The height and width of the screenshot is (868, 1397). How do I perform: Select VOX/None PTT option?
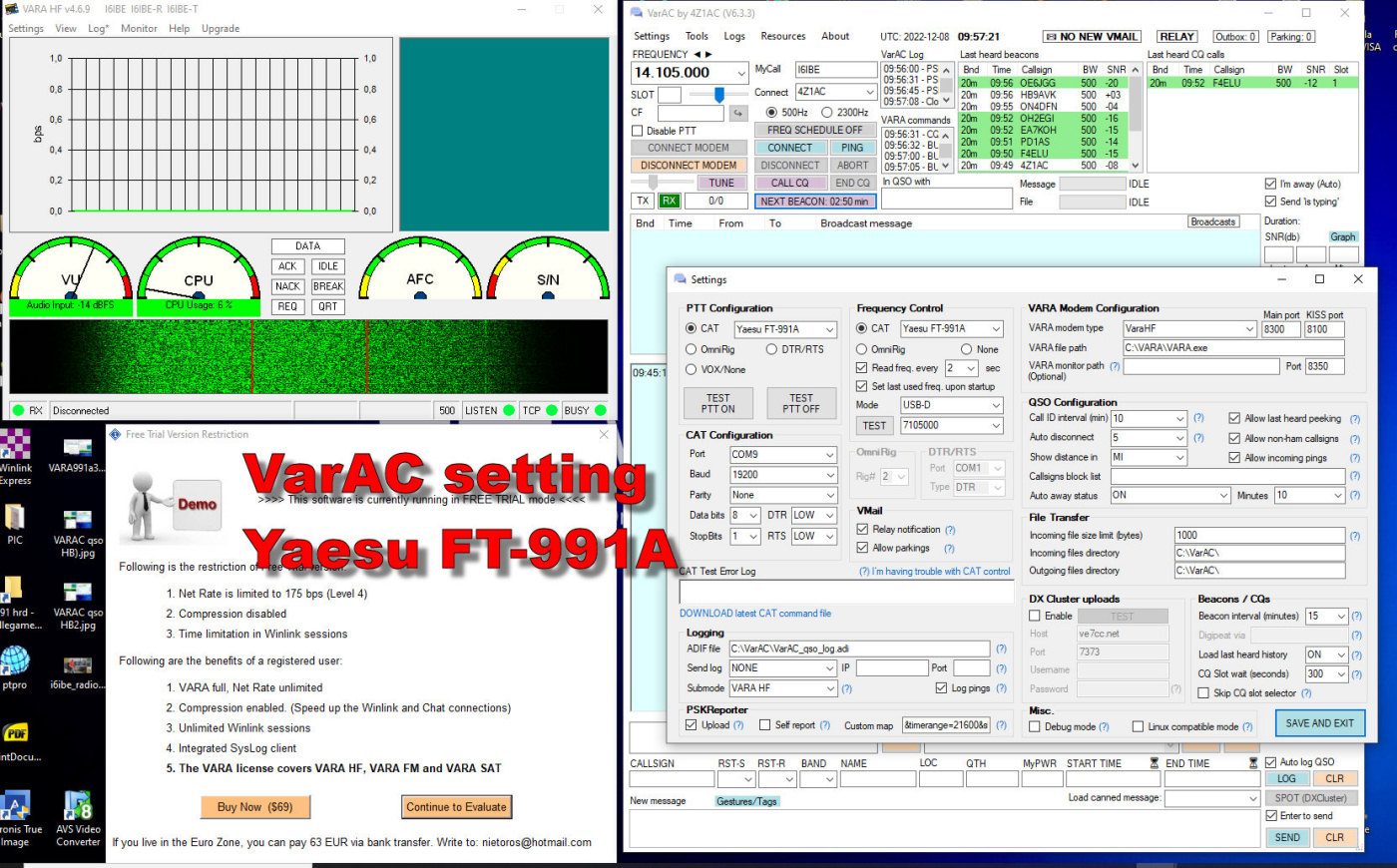click(x=691, y=369)
